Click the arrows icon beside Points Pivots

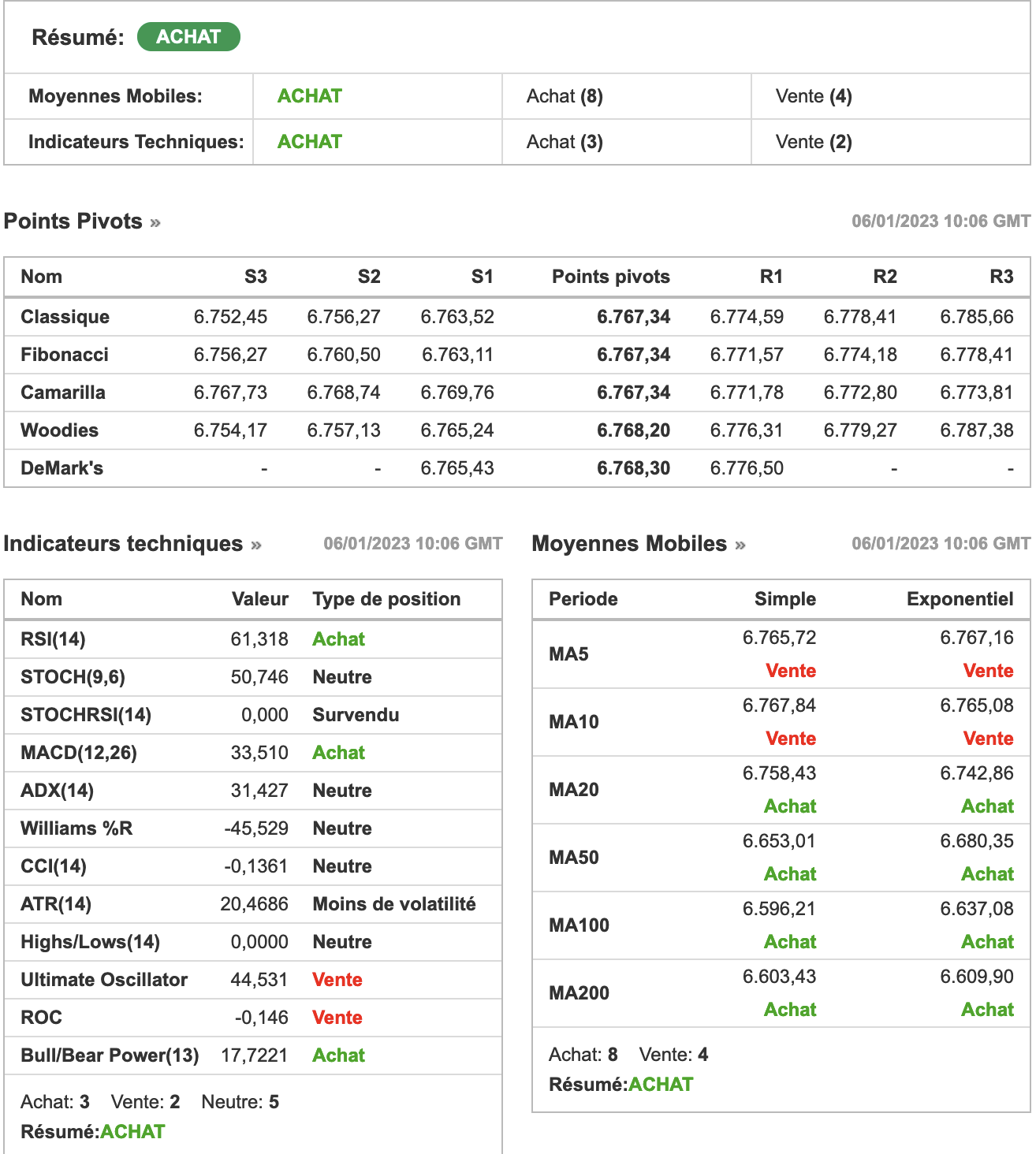(155, 223)
